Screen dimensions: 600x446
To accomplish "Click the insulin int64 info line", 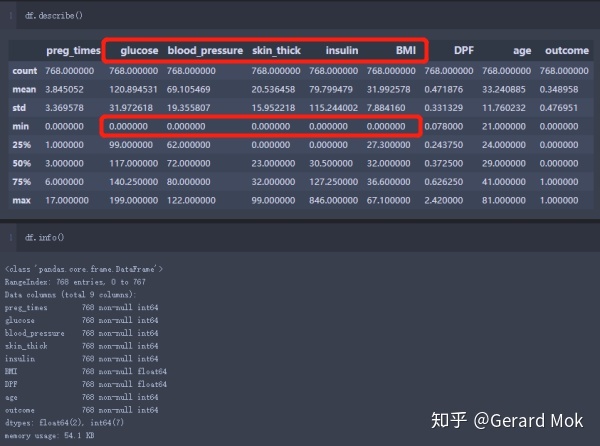I will [x=82, y=359].
